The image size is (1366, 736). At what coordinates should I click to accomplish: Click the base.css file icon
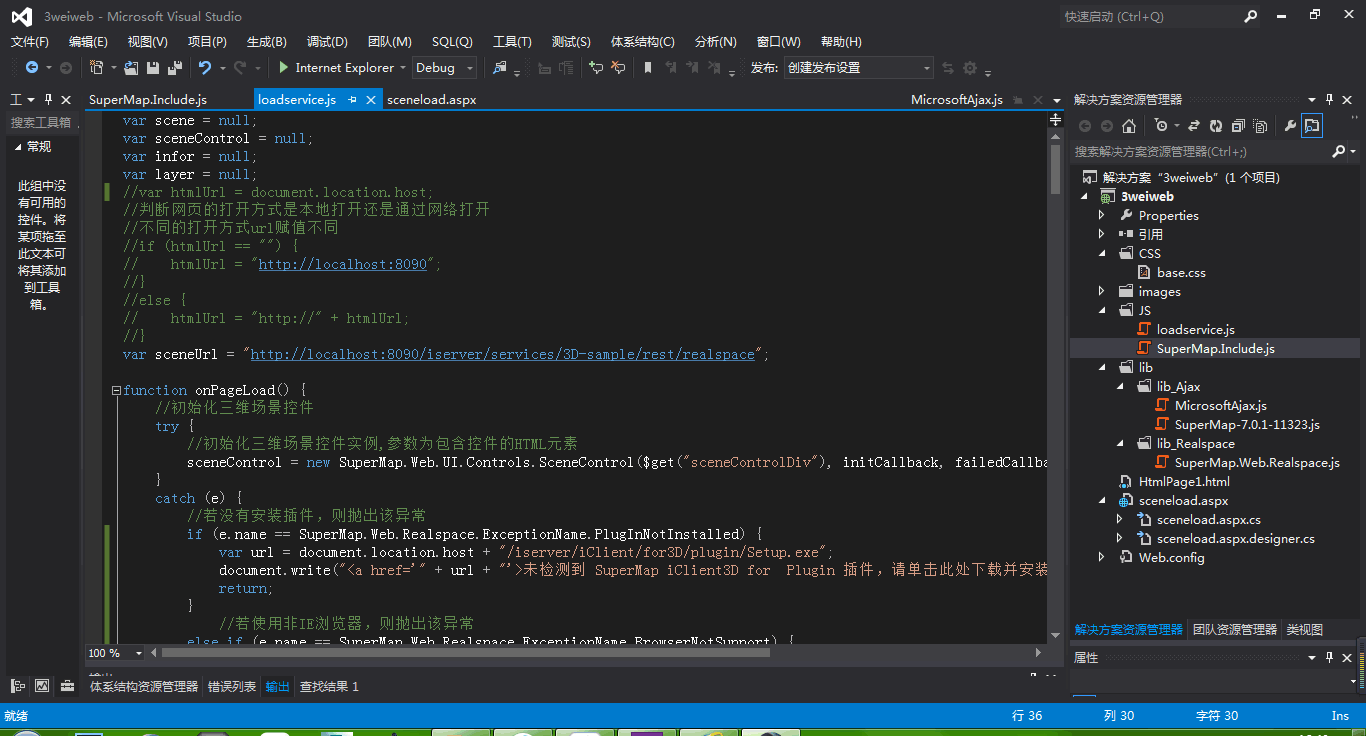pos(1145,272)
